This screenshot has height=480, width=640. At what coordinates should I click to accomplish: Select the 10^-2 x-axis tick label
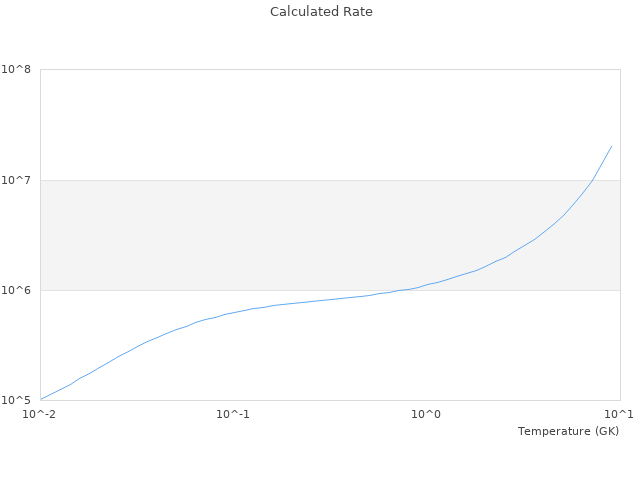tap(40, 414)
